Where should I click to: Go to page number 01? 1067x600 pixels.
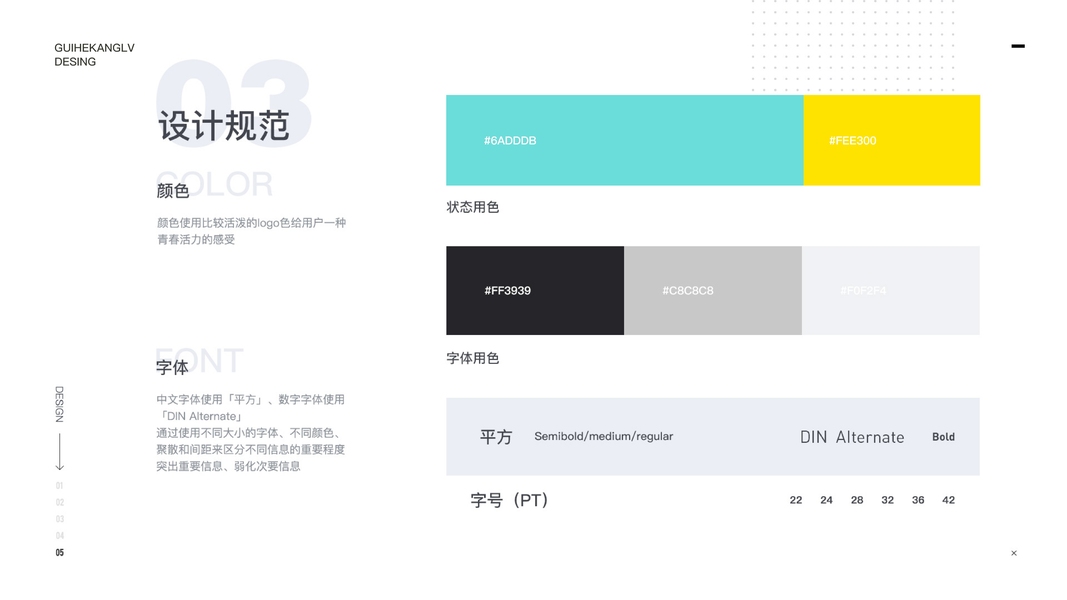[x=59, y=486]
